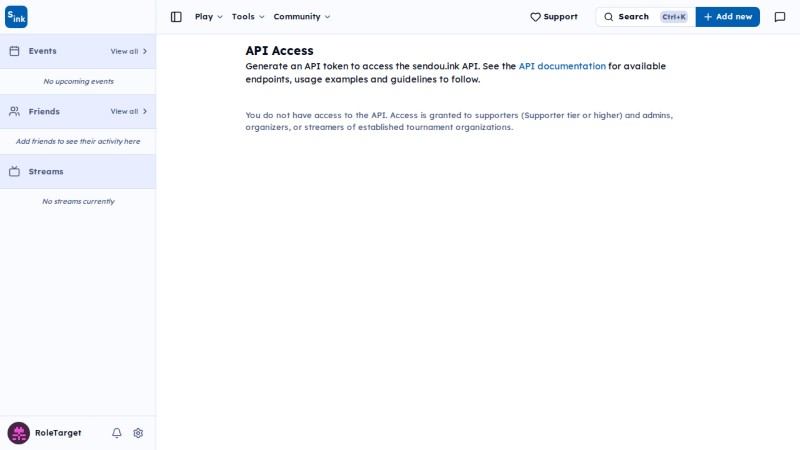
Task: Expand the Community dropdown chevron
Action: (328, 17)
